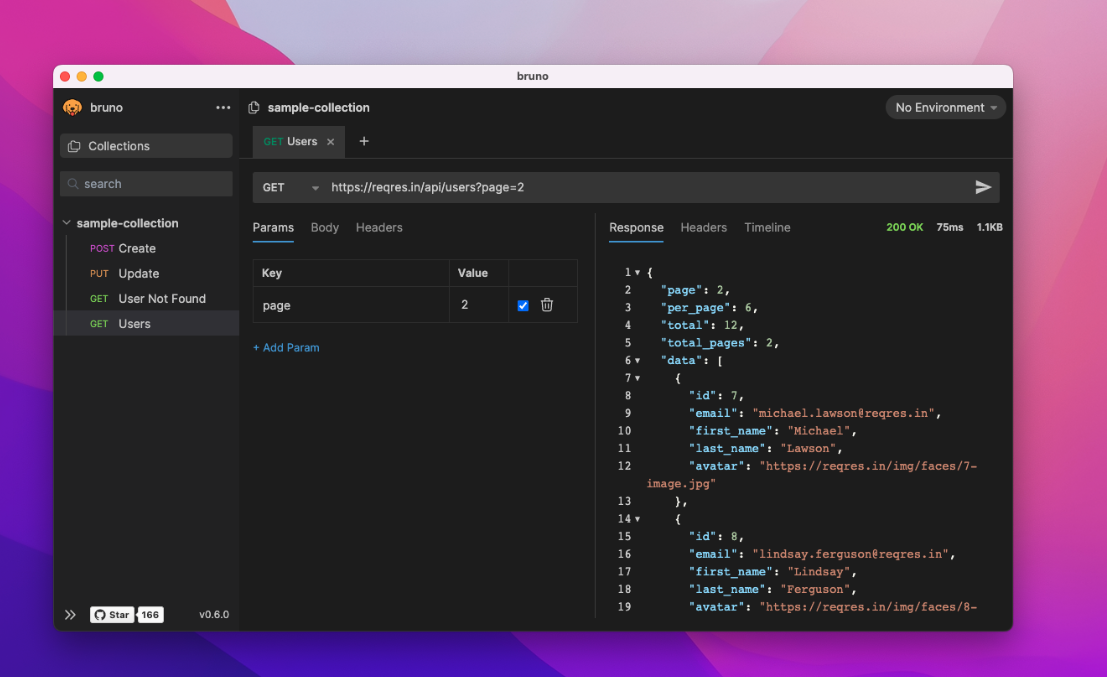Open the response Headers tab
Image resolution: width=1107 pixels, height=677 pixels.
coord(703,227)
